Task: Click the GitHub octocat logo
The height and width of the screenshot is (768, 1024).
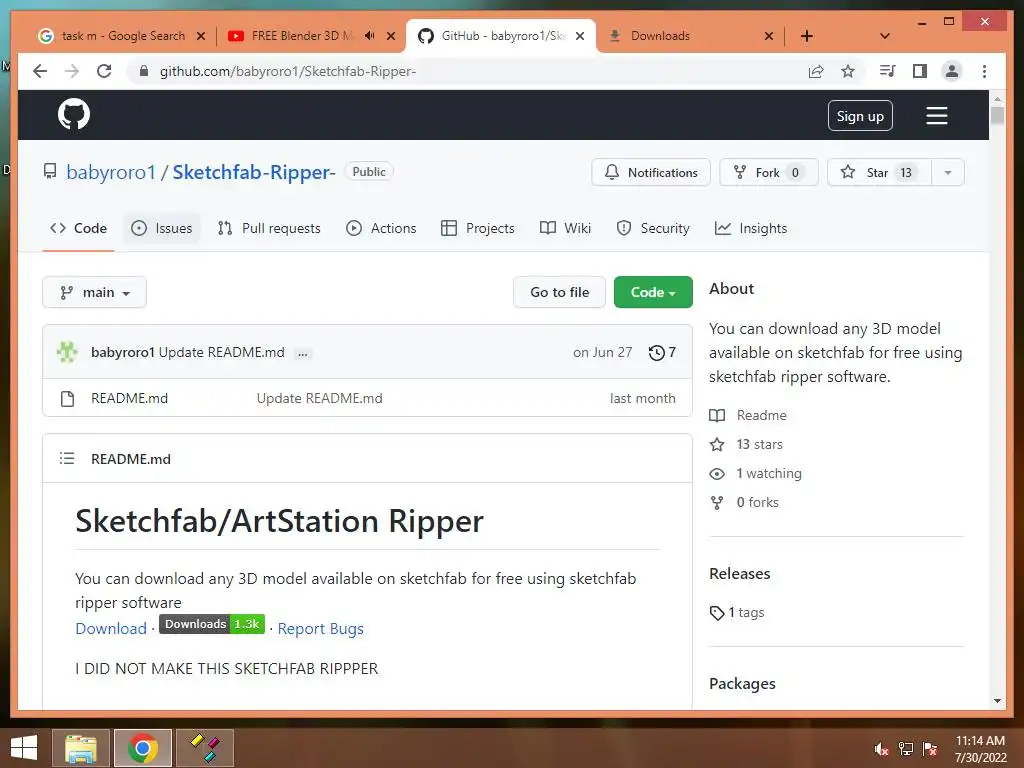Action: [74, 114]
